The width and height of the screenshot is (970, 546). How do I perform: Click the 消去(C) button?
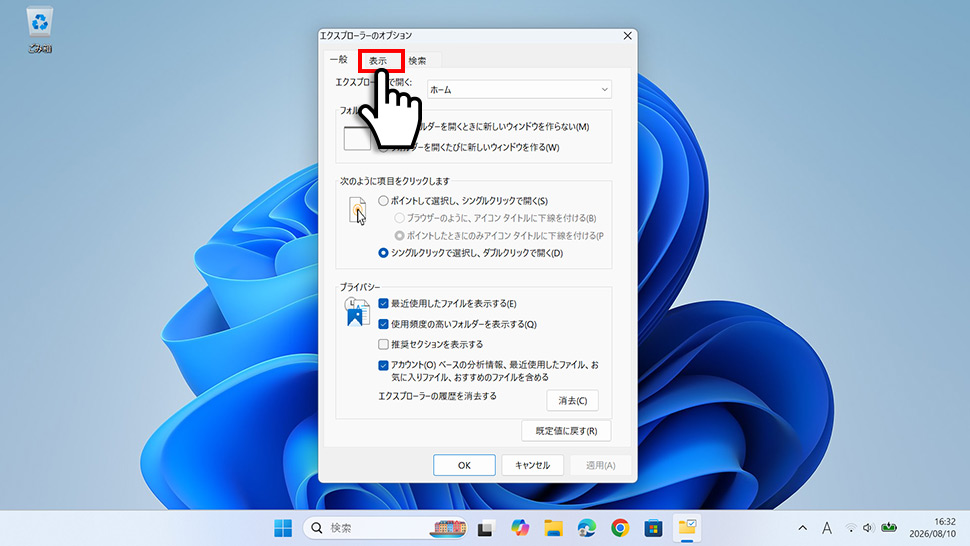tap(572, 401)
